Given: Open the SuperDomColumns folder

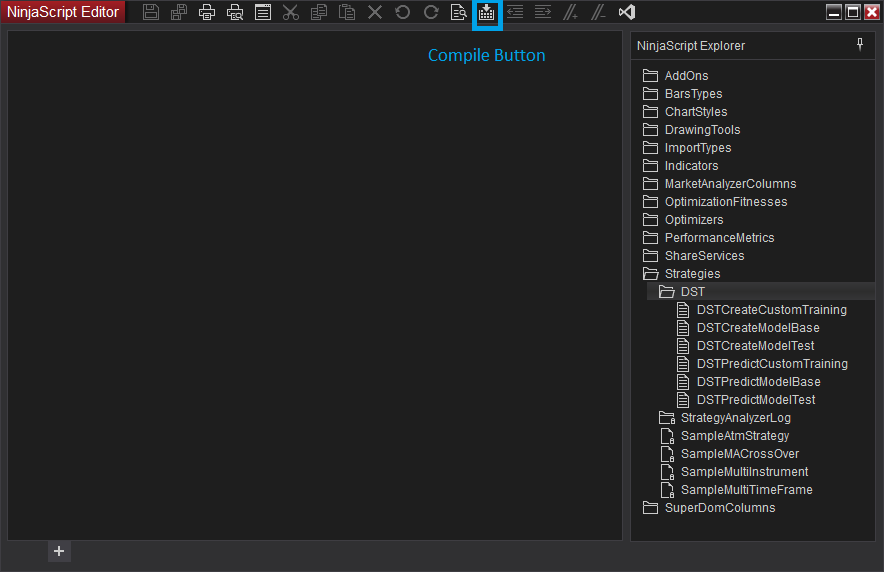Looking at the screenshot, I should (709, 508).
